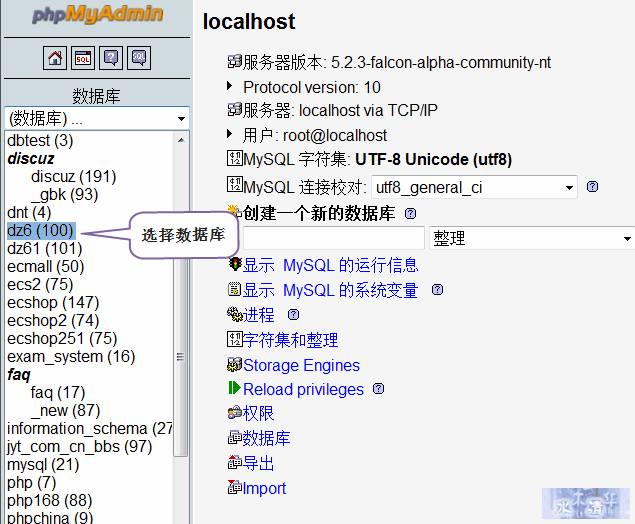This screenshot has height=524, width=635.
Task: Open the Storage Engines link
Action: [301, 365]
